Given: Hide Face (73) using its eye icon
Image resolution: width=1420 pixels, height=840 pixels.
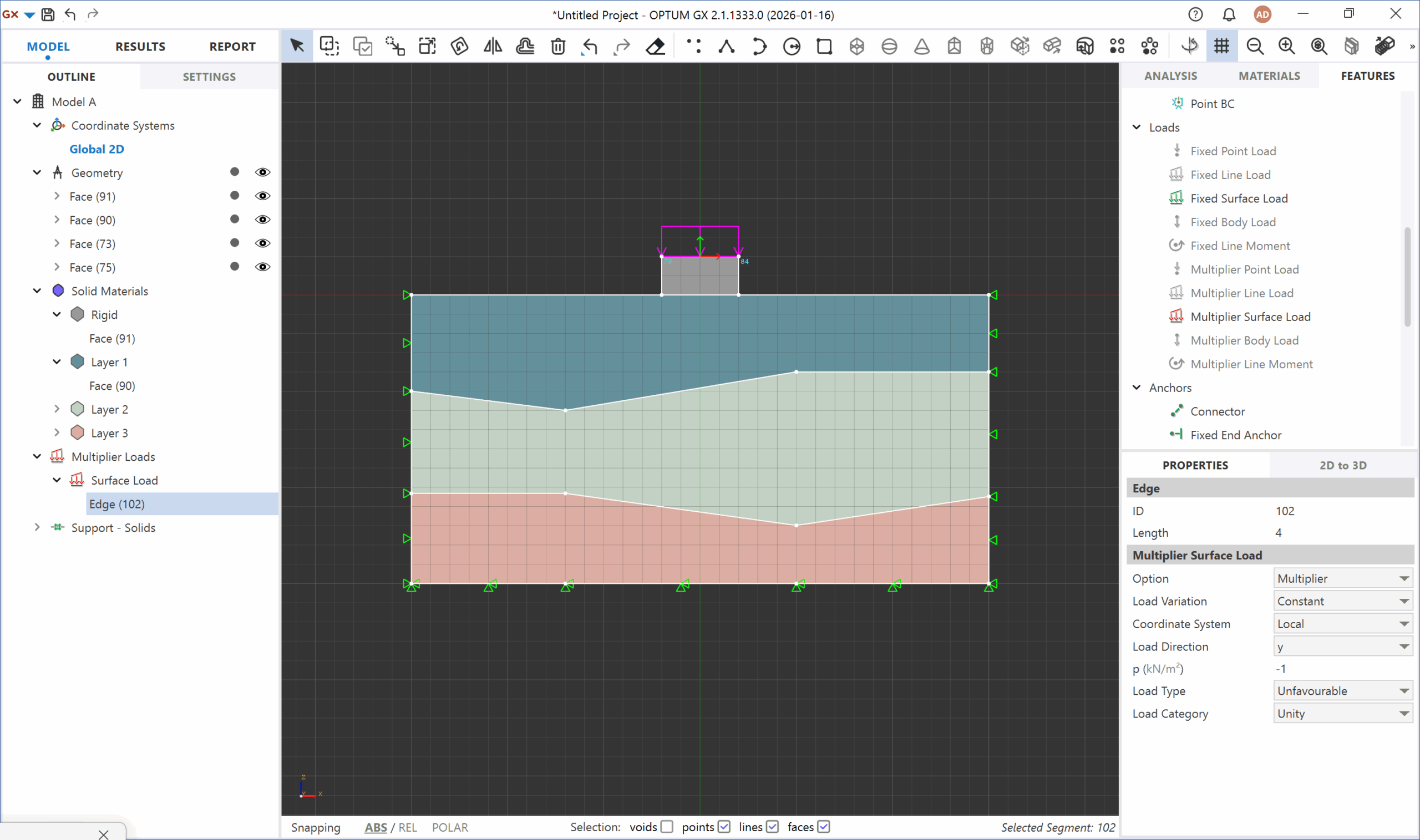Looking at the screenshot, I should [x=262, y=243].
